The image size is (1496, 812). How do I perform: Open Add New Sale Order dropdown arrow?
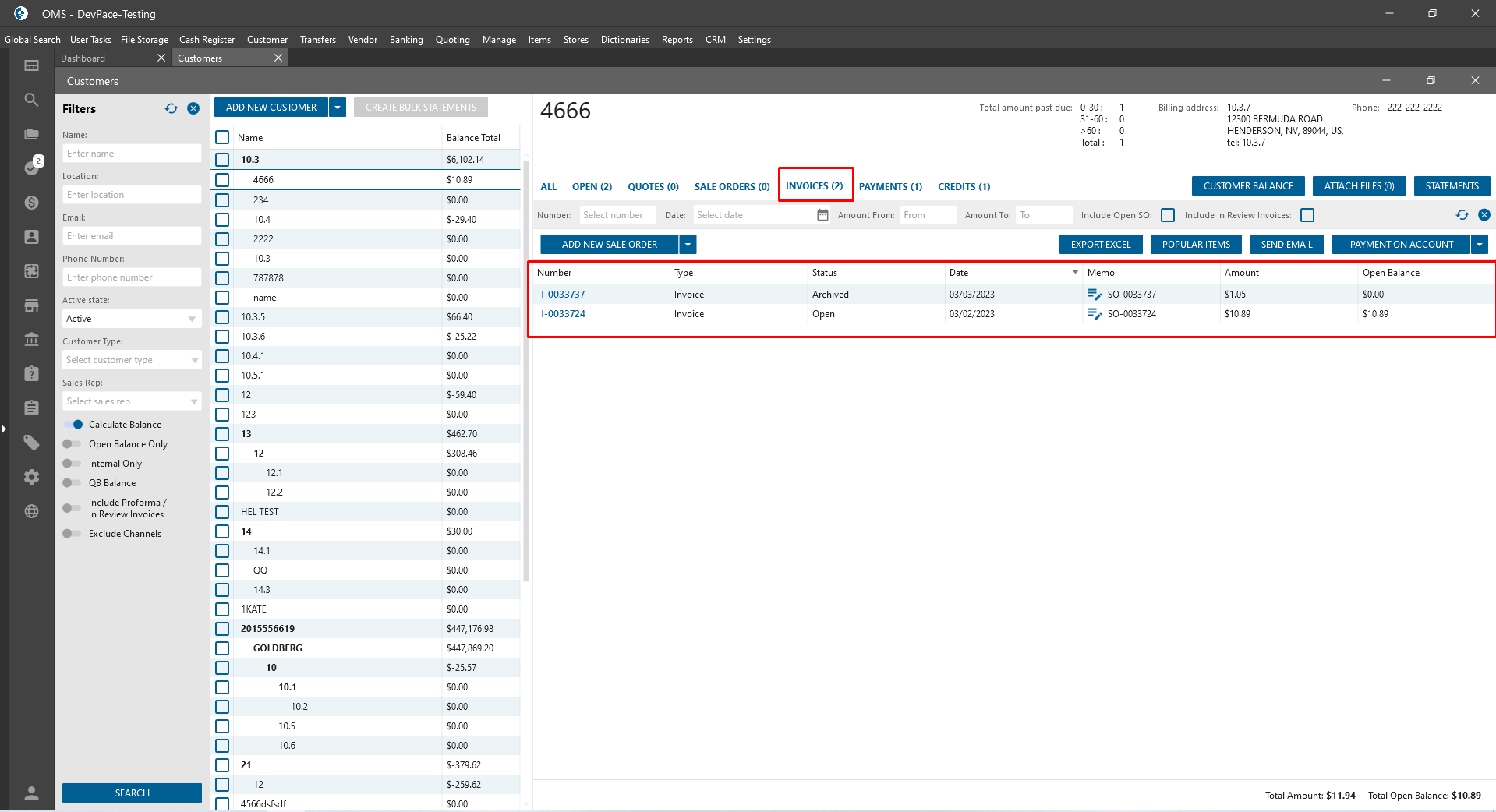(688, 245)
